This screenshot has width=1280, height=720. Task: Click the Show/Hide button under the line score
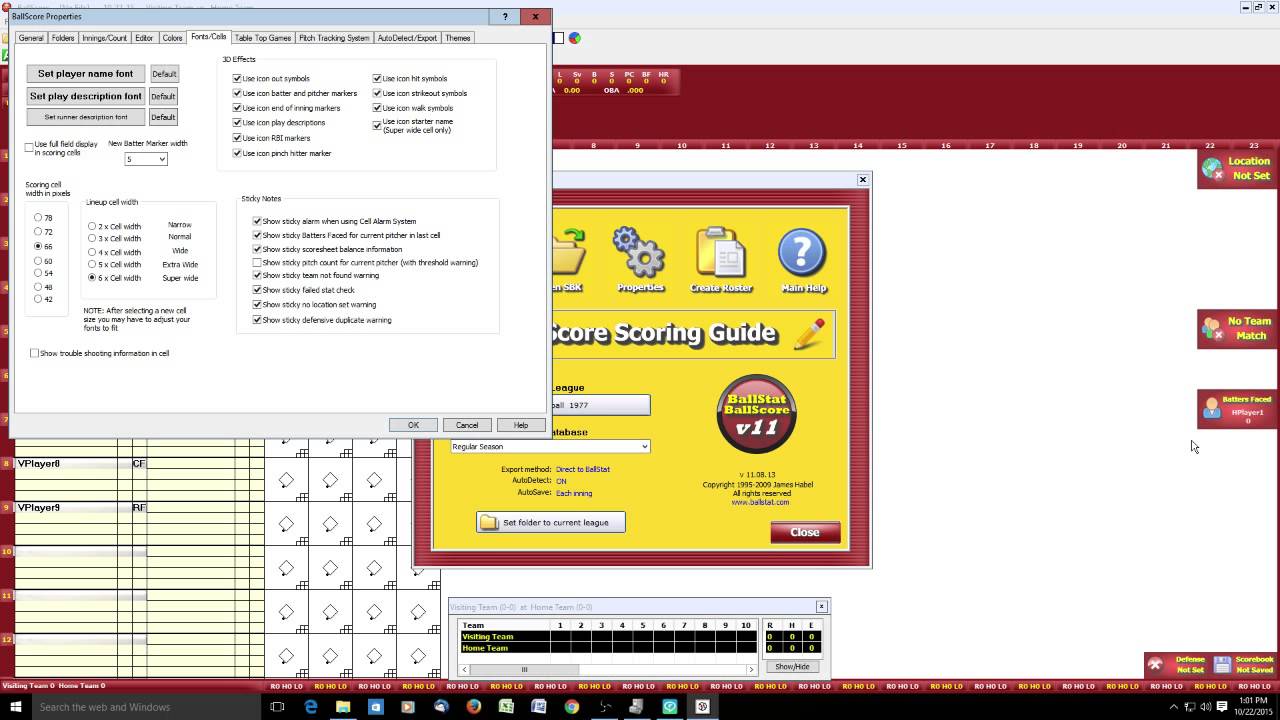pos(792,666)
